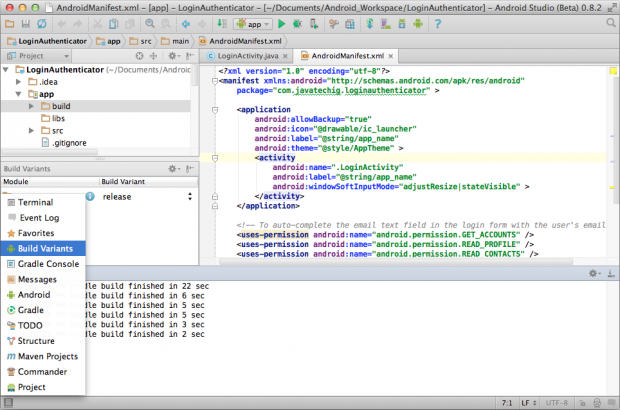Click the Synchronize toolbar icon
Image resolution: width=620 pixels, height=410 pixels.
pos(42,24)
